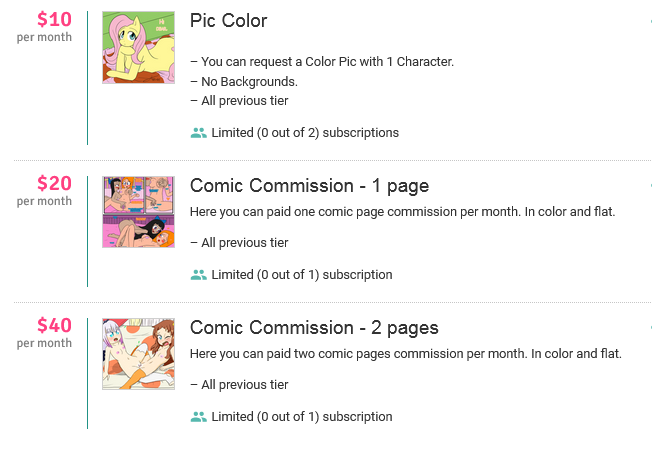Select the Comic Commission - 2 pages title
Viewport: 652px width, 455px height.
[x=314, y=328]
